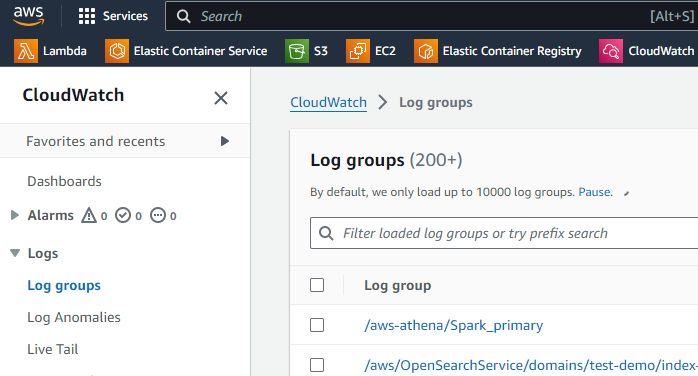Screen dimensions: 698x376
Task: Open the Services grid menu icon
Action: tap(87, 16)
